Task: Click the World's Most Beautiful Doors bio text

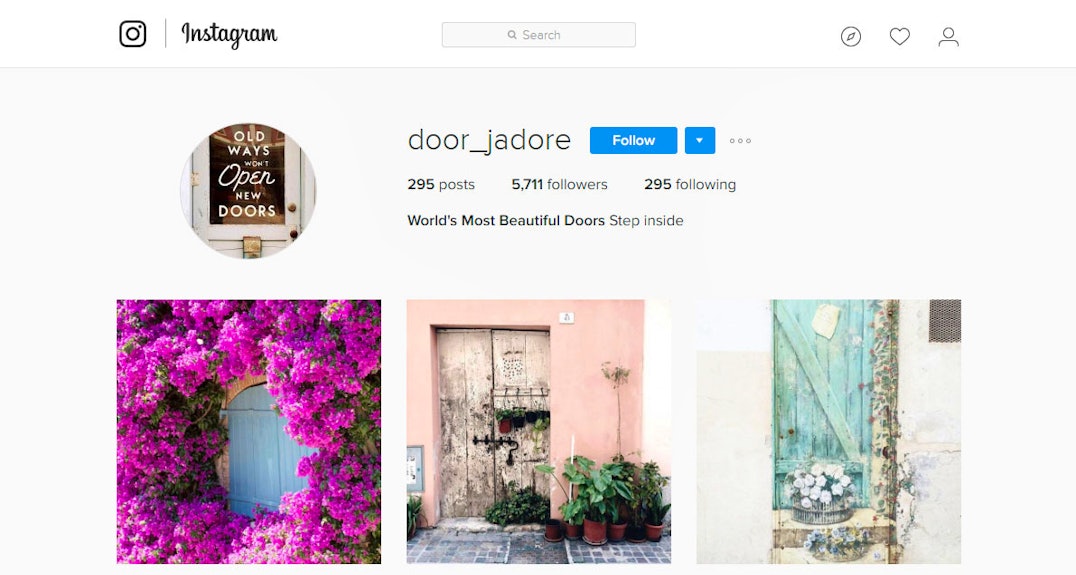Action: coord(506,221)
